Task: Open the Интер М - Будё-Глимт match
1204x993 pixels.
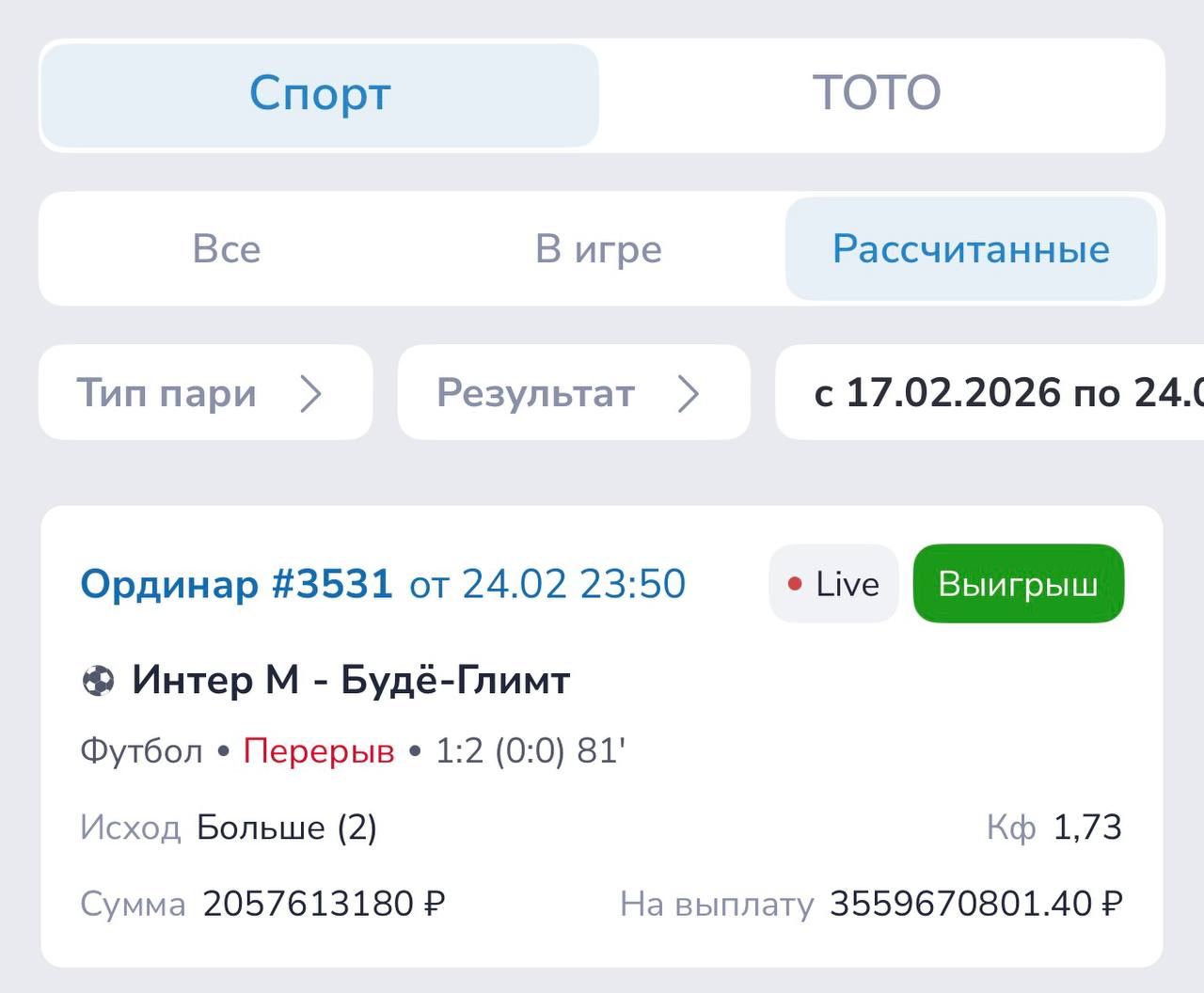Action: (x=351, y=680)
